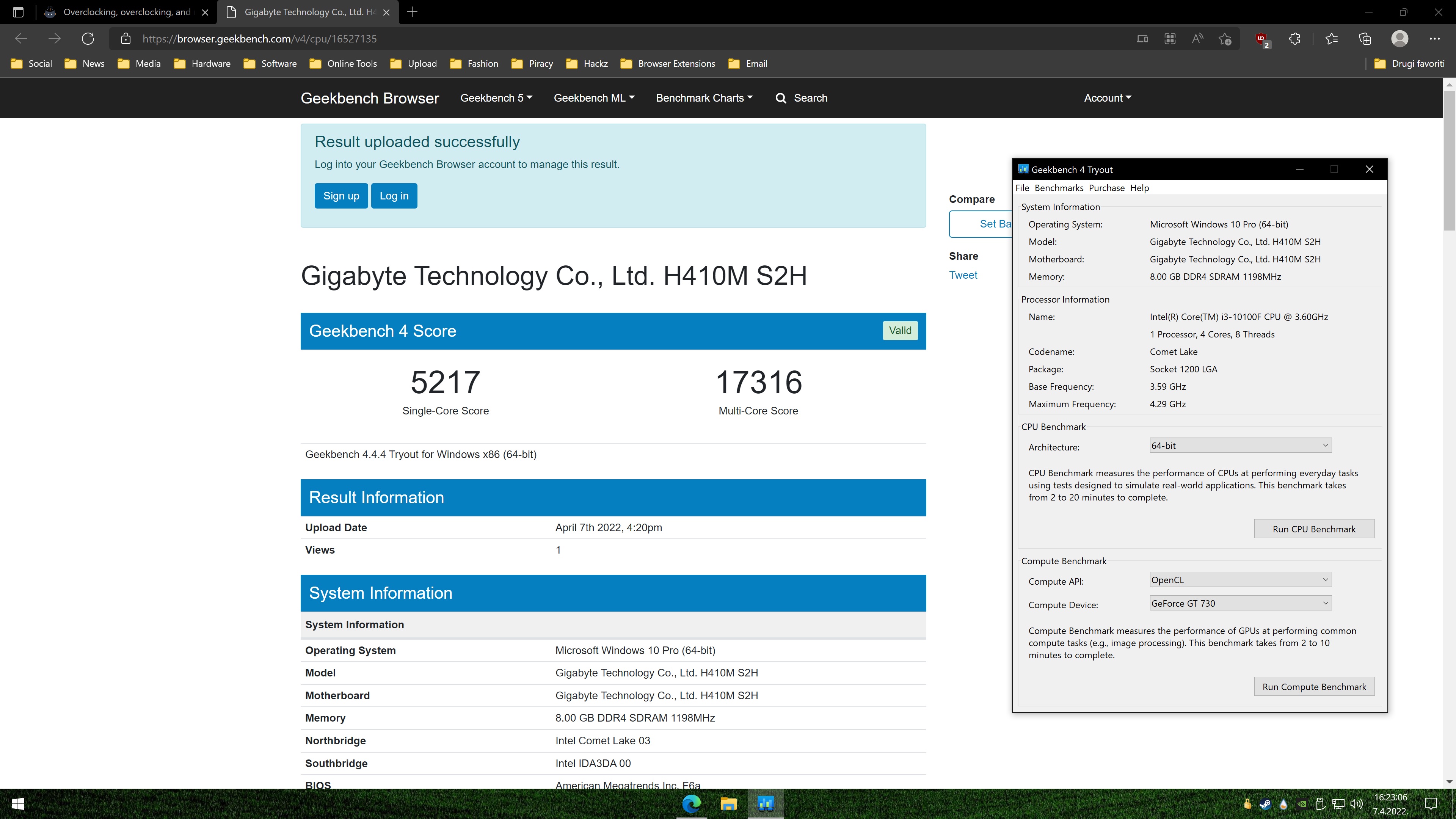Open the Steam tray icon

point(1265,804)
